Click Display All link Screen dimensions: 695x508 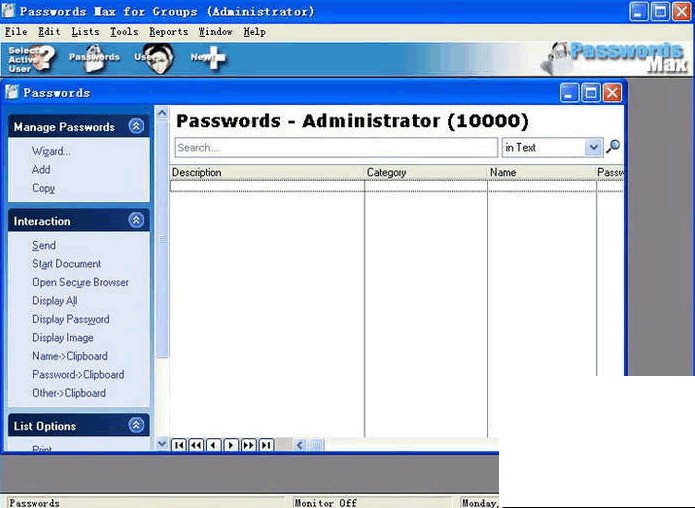55,301
